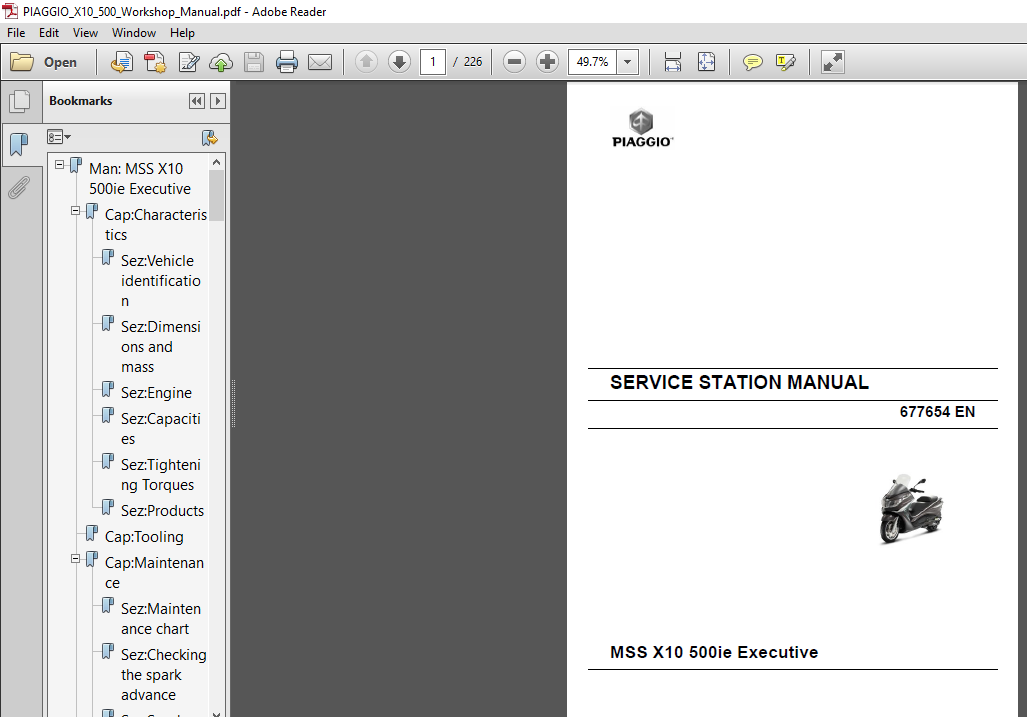
Task: Collapse the Bookmarks pane double arrow
Action: (x=196, y=101)
